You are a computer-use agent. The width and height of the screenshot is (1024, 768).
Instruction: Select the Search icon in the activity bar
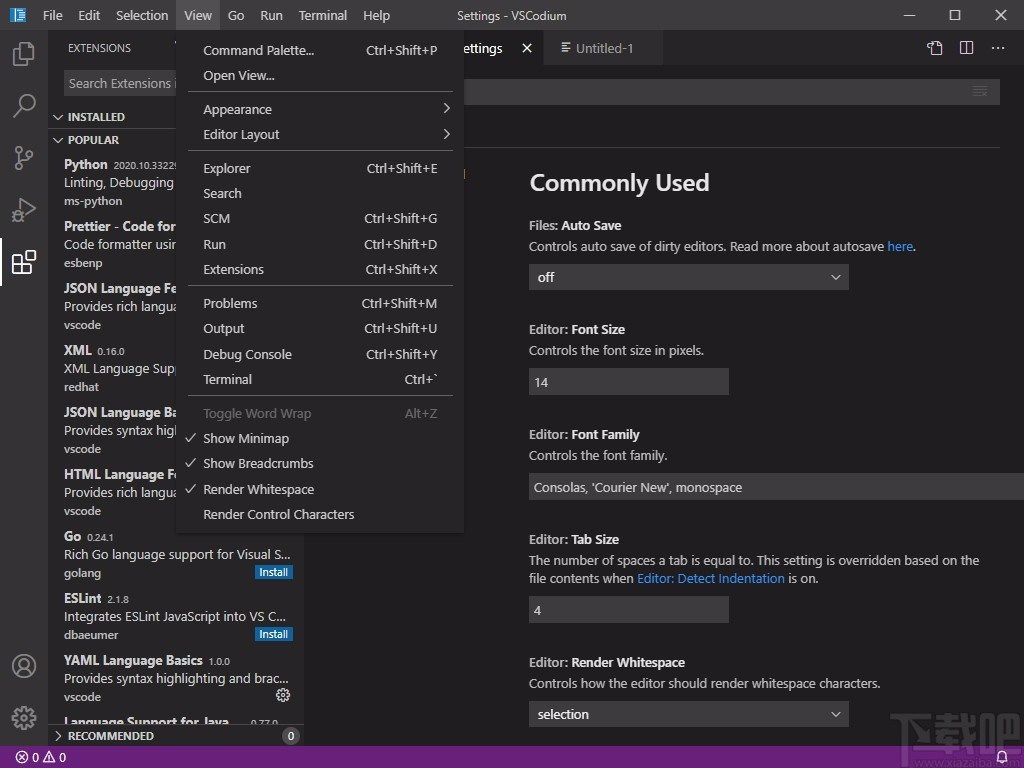pos(24,106)
